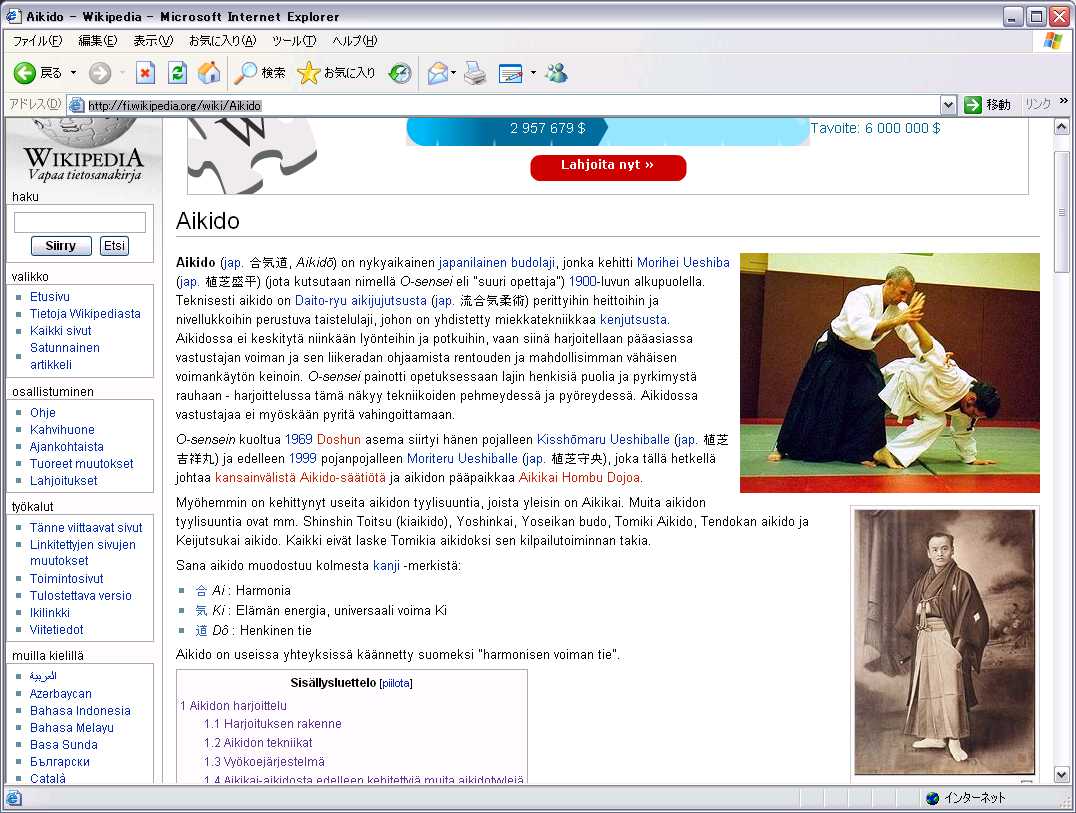Open Morihei Ueshiba article link
The image size is (1076, 813).
point(683,262)
